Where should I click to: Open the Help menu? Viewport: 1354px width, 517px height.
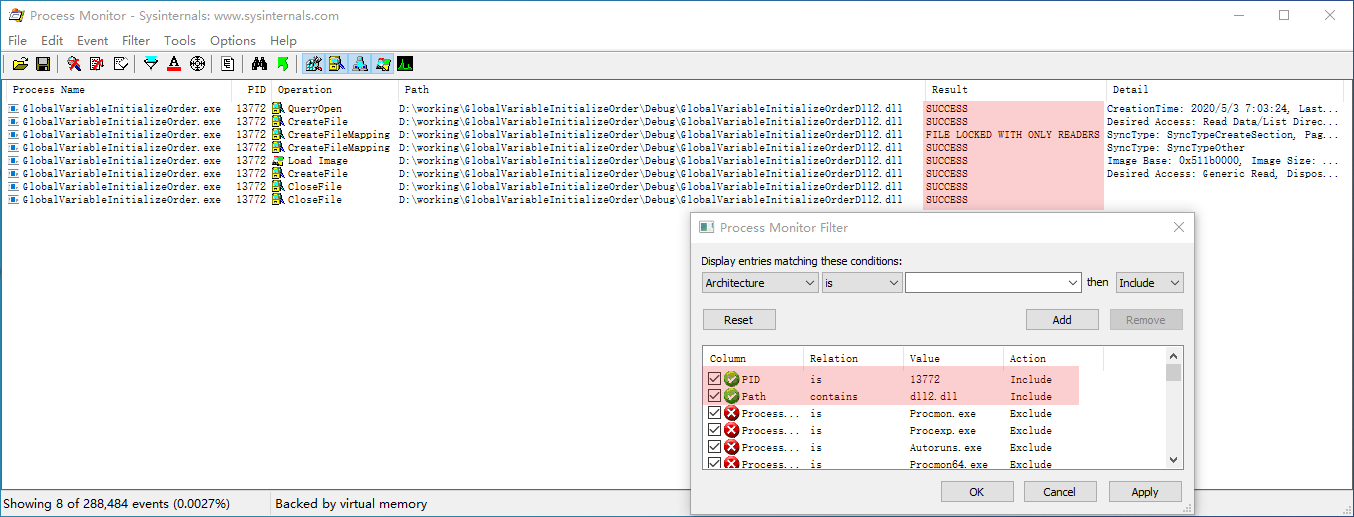tap(283, 41)
